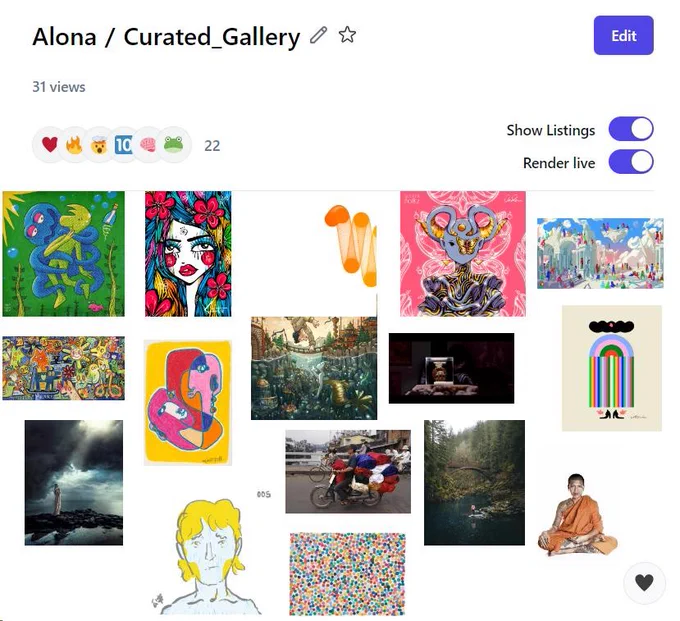Click the floating black heart button

(x=644, y=582)
